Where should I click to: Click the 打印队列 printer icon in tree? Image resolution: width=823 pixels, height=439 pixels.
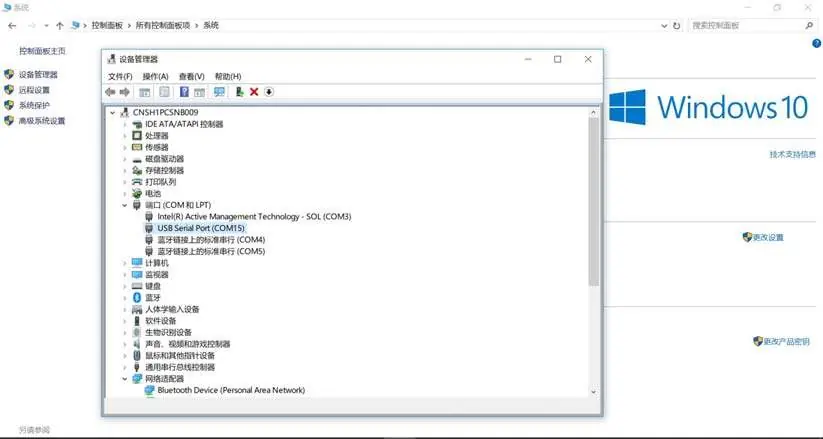click(x=137, y=182)
